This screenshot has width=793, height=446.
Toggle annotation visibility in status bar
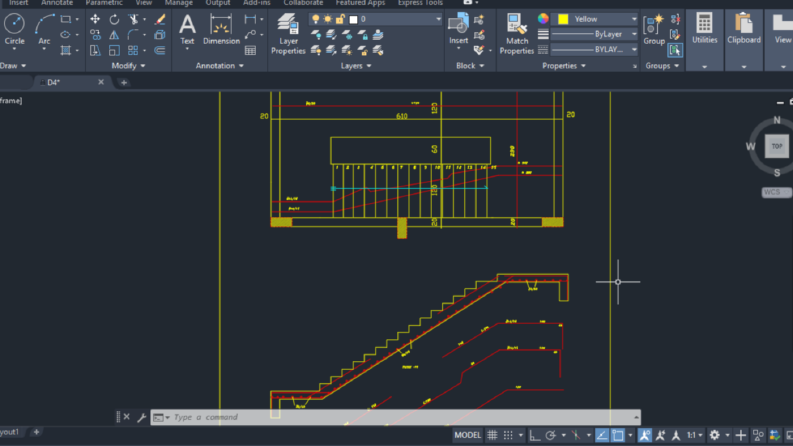pyautogui.click(x=644, y=435)
